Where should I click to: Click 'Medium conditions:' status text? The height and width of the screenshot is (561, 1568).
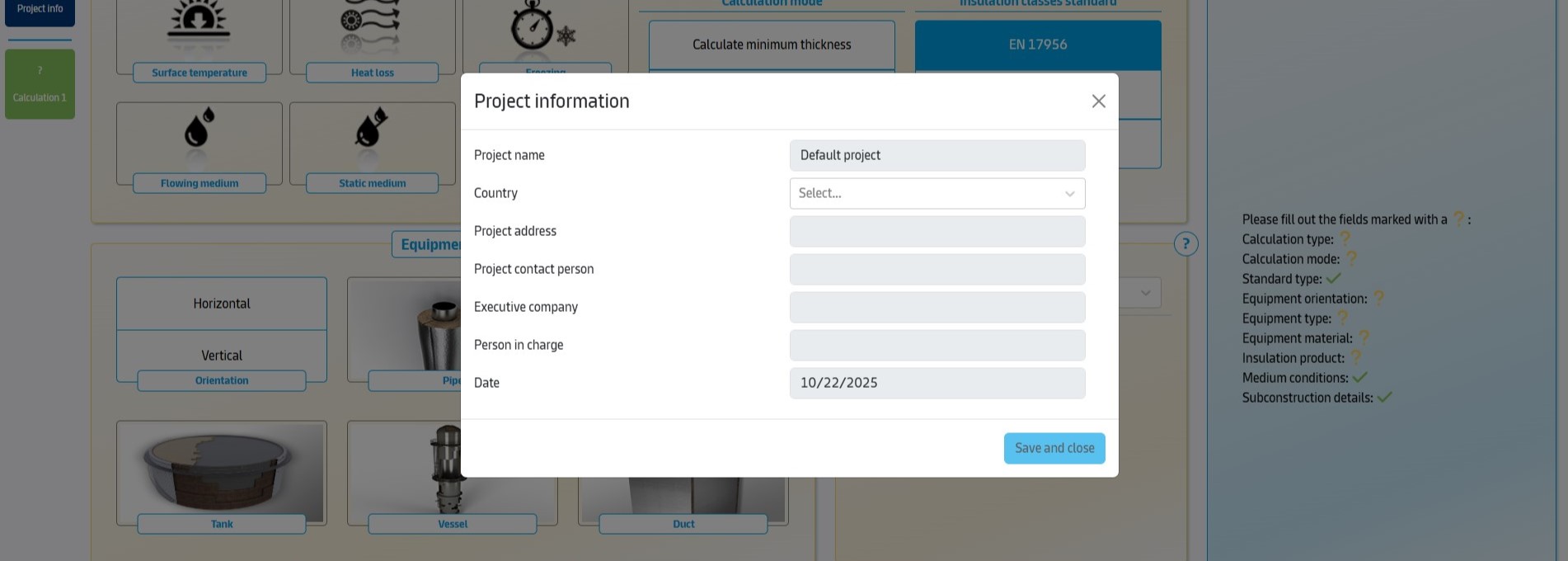[1295, 378]
